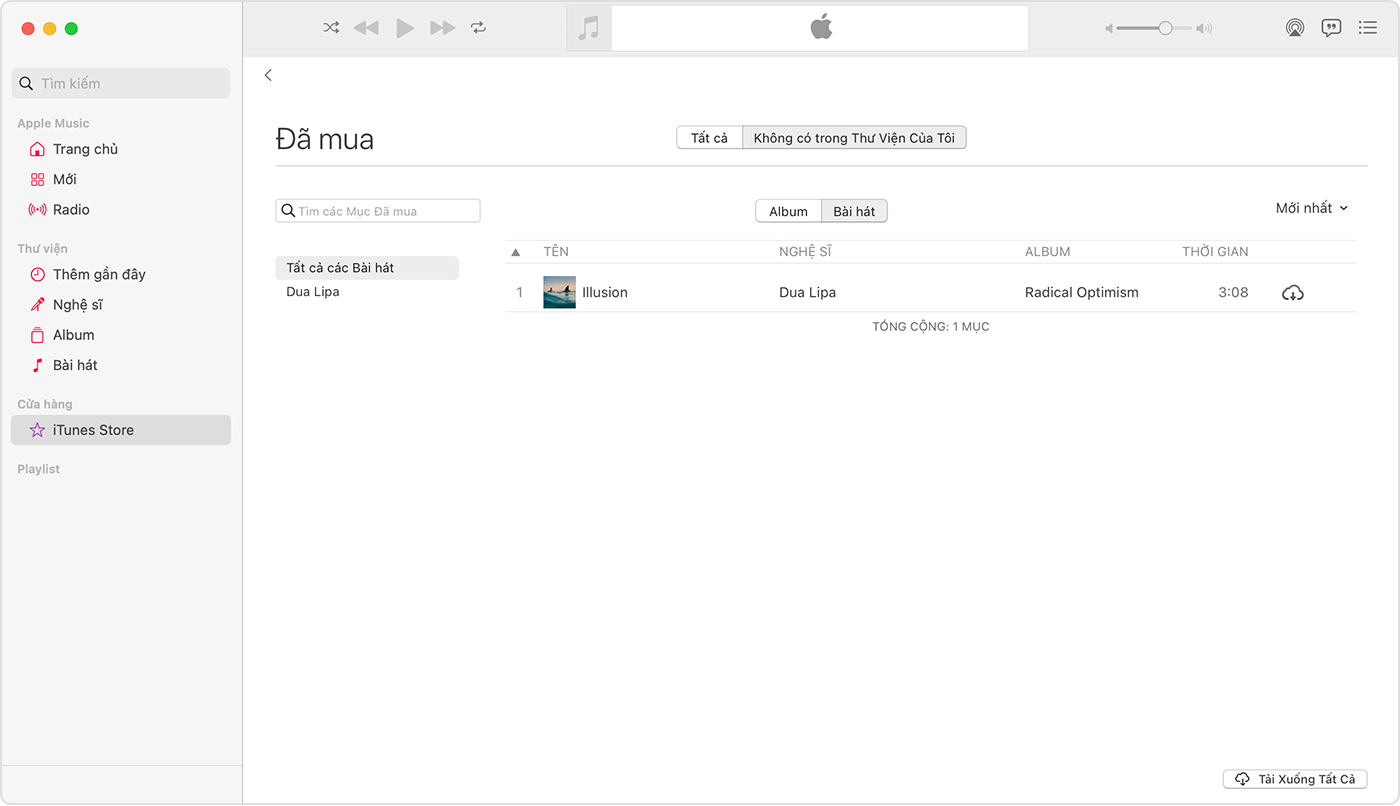Viewport: 1400px width, 806px height.
Task: Click the 3:08 duration value
Action: pyautogui.click(x=1233, y=292)
